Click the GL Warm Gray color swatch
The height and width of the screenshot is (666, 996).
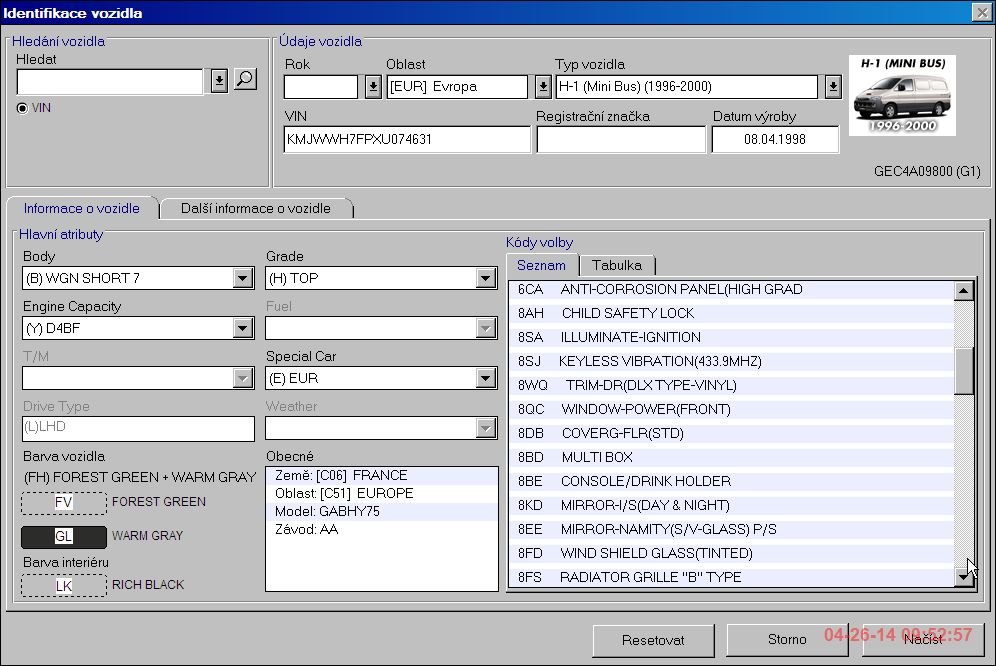click(64, 536)
